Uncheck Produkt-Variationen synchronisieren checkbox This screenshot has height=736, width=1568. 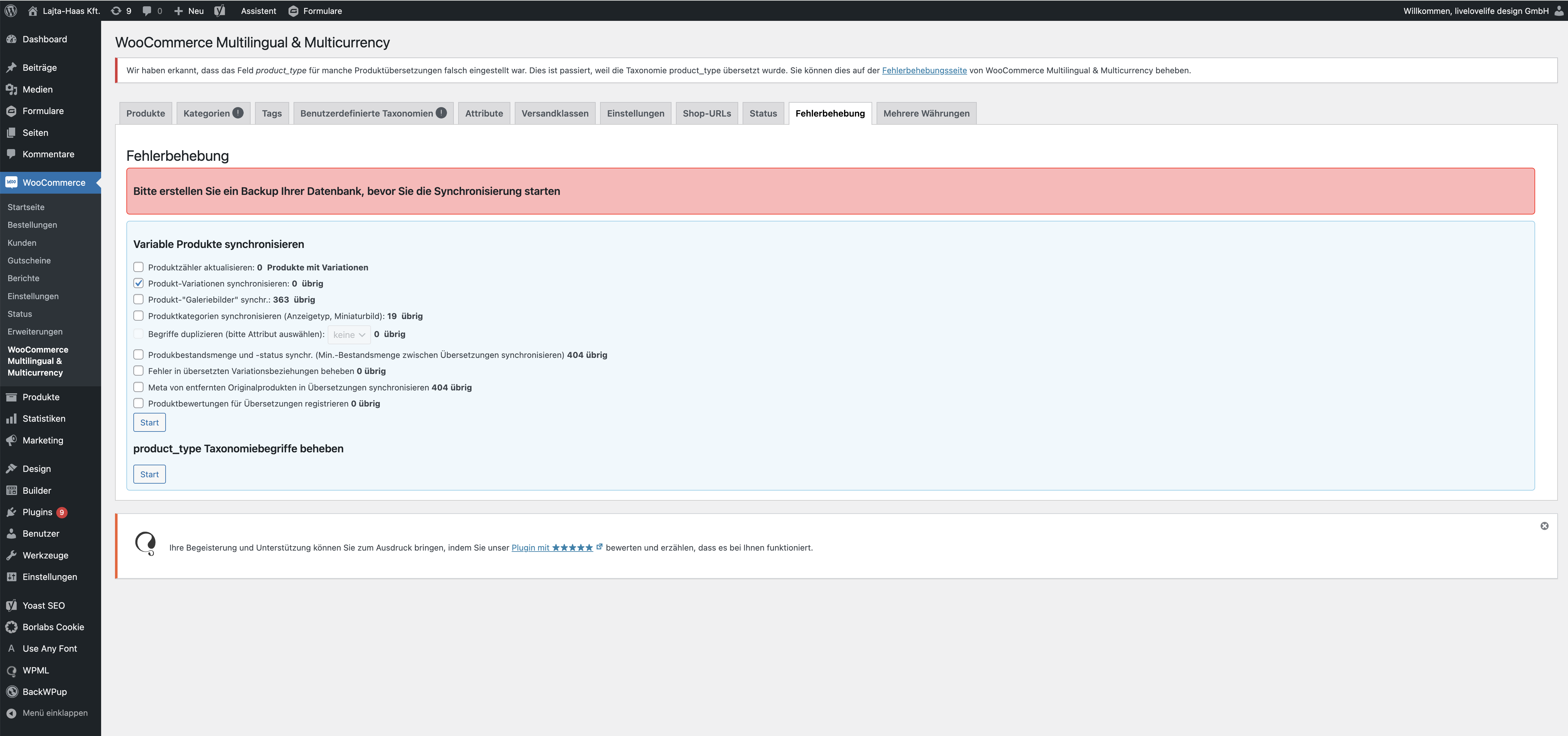pos(138,283)
